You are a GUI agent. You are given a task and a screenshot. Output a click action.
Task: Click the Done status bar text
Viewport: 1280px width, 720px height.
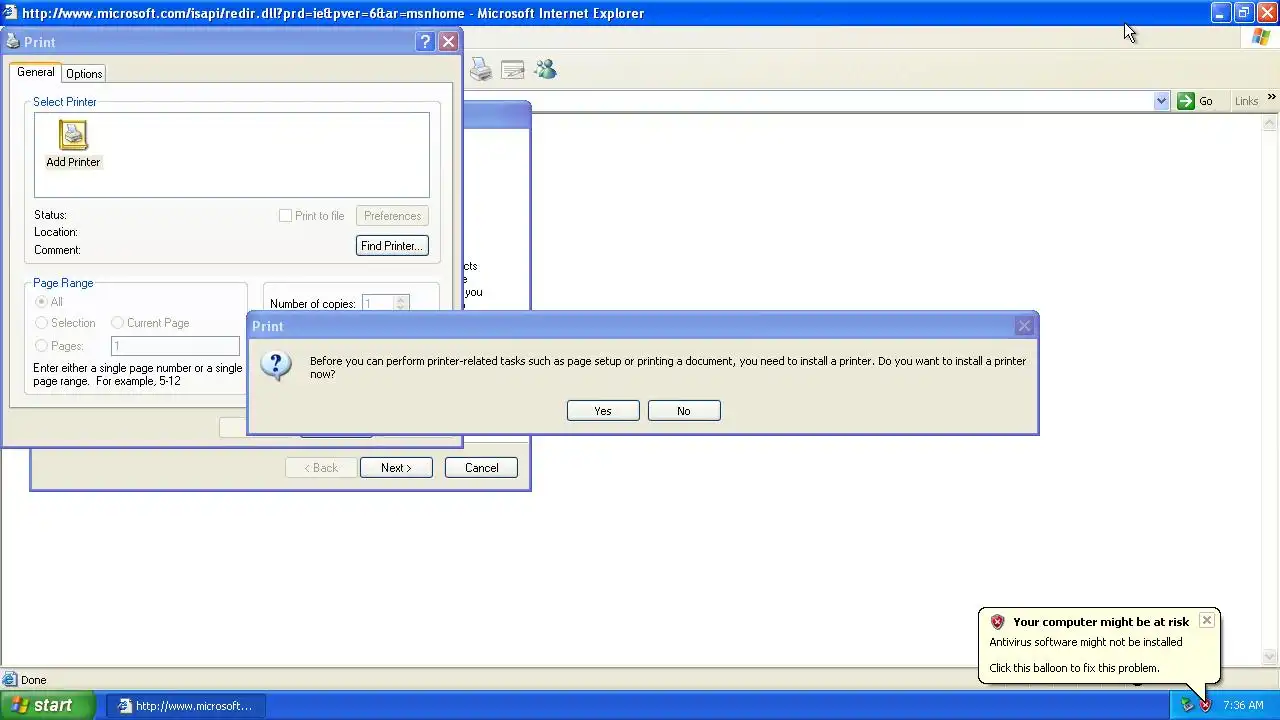[33, 680]
